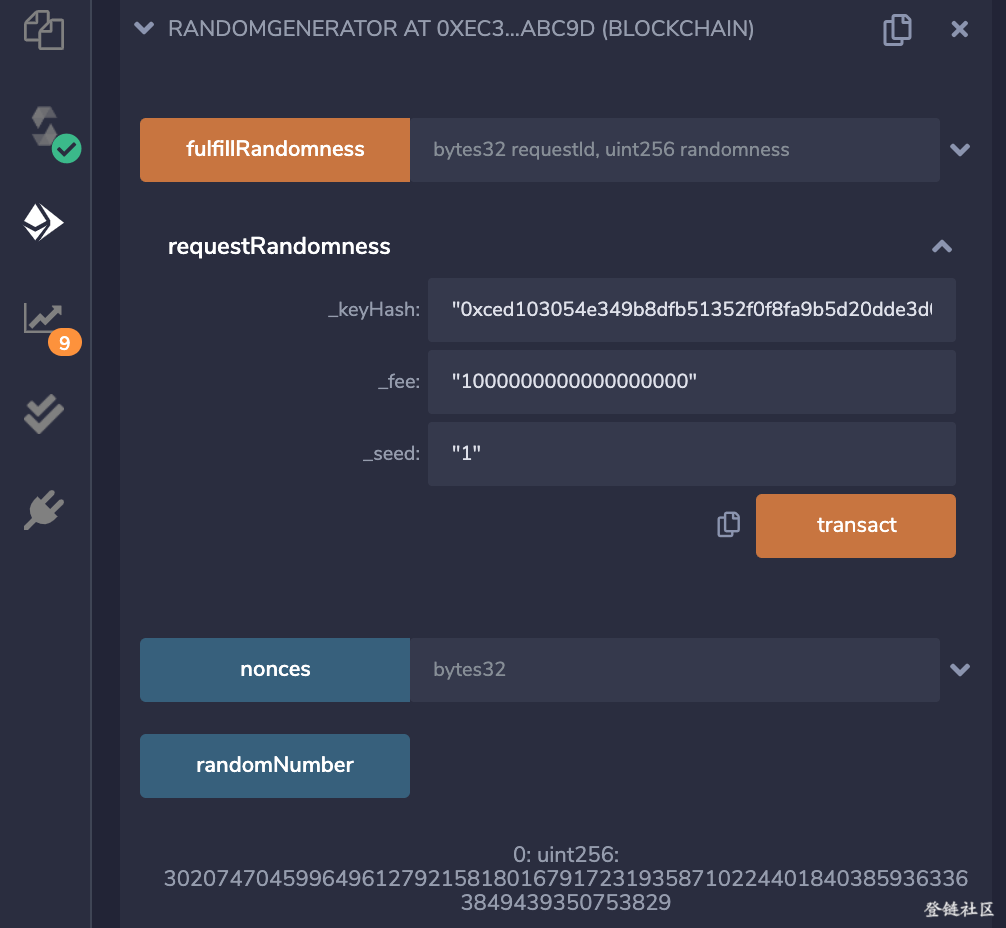Viewport: 1006px width, 928px height.
Task: Open the plugin manager plug icon
Action: [x=44, y=510]
